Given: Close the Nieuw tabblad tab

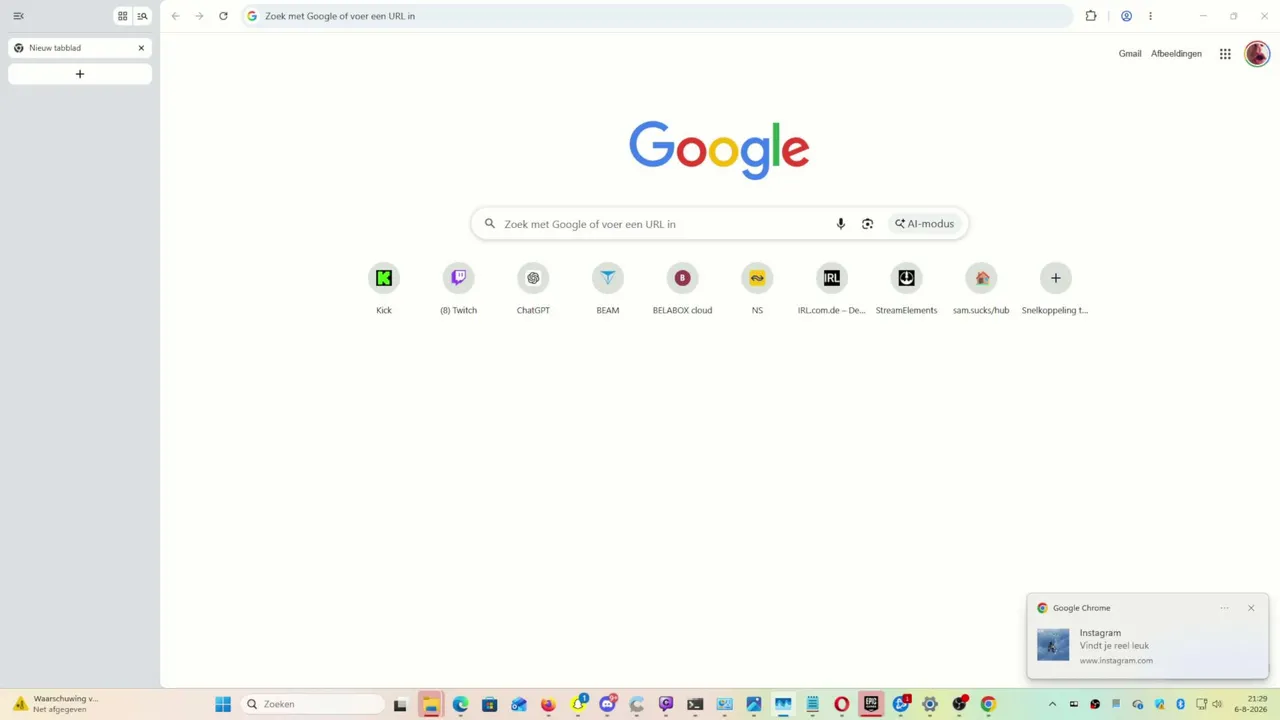Looking at the screenshot, I should point(141,48).
